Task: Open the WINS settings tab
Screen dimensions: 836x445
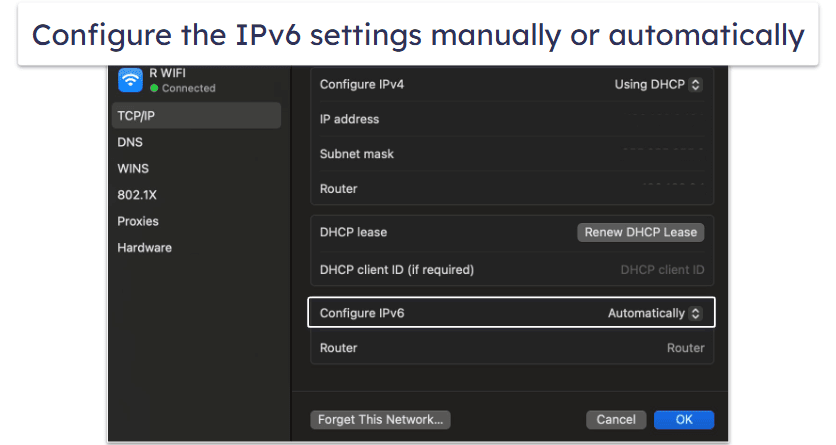Action: pyautogui.click(x=133, y=168)
